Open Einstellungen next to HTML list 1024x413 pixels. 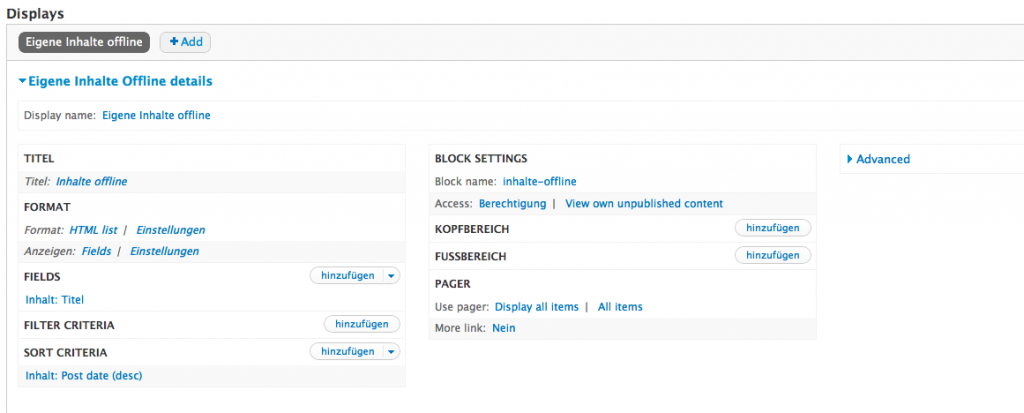point(171,230)
